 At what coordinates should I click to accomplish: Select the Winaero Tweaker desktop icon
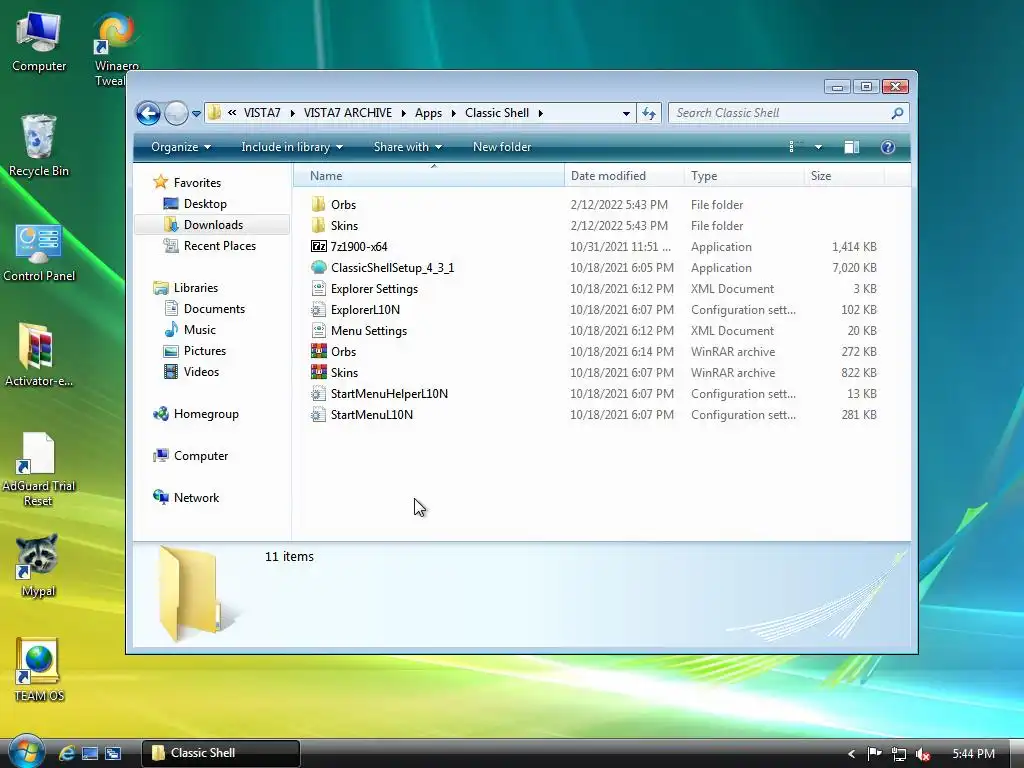click(117, 49)
